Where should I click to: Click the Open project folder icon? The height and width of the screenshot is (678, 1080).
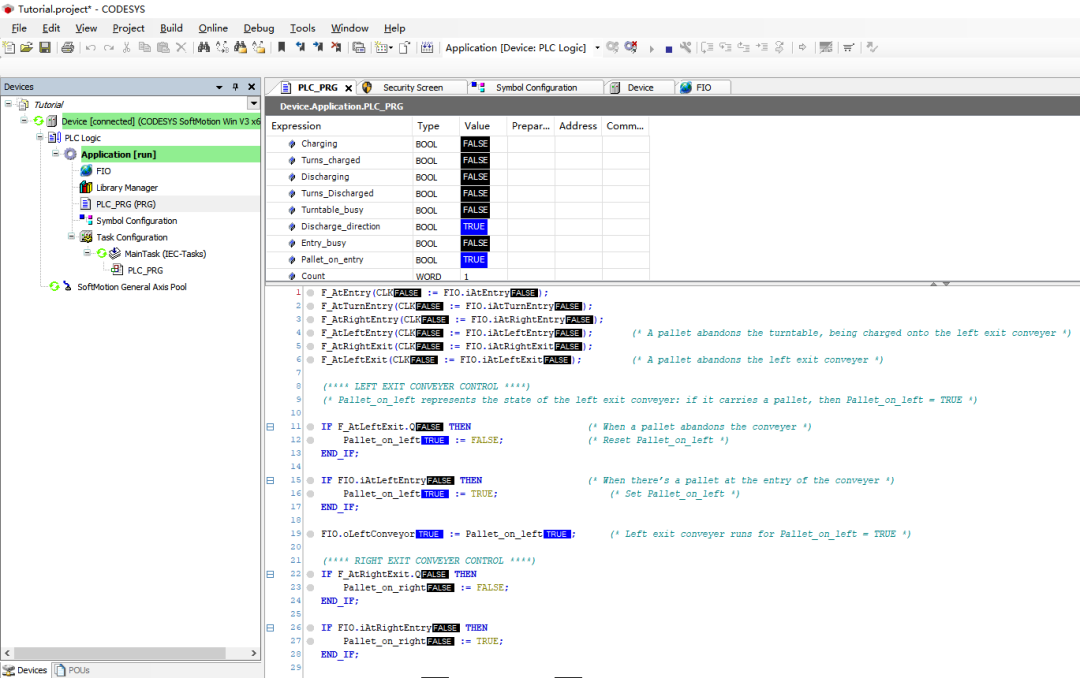point(27,47)
